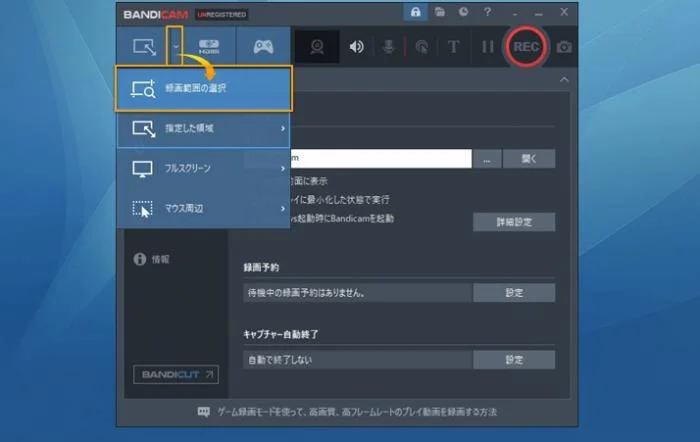Switch to HDMI device recording mode

[x=208, y=46]
